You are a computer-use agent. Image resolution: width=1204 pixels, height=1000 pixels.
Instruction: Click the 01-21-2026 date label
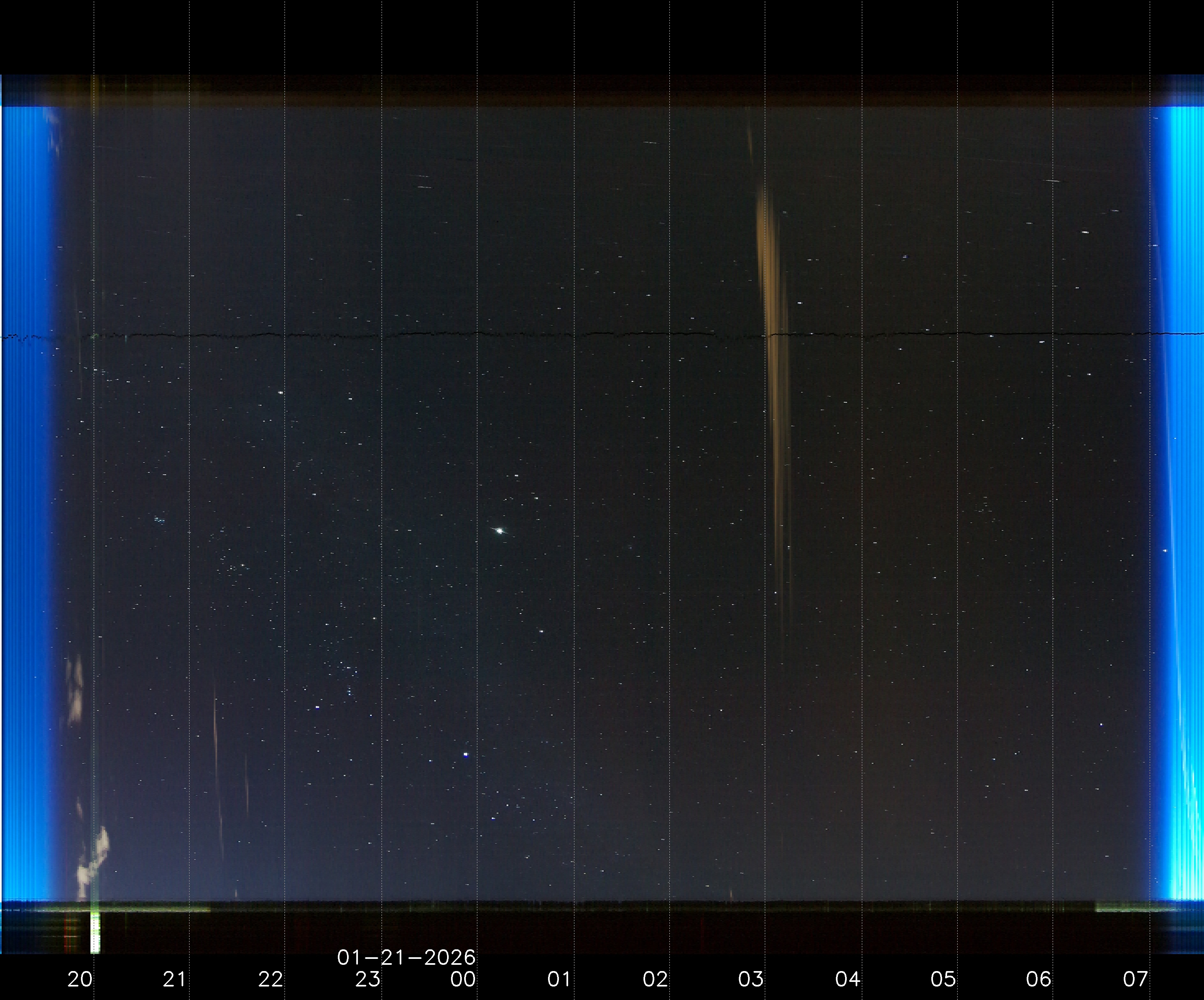[x=406, y=958]
